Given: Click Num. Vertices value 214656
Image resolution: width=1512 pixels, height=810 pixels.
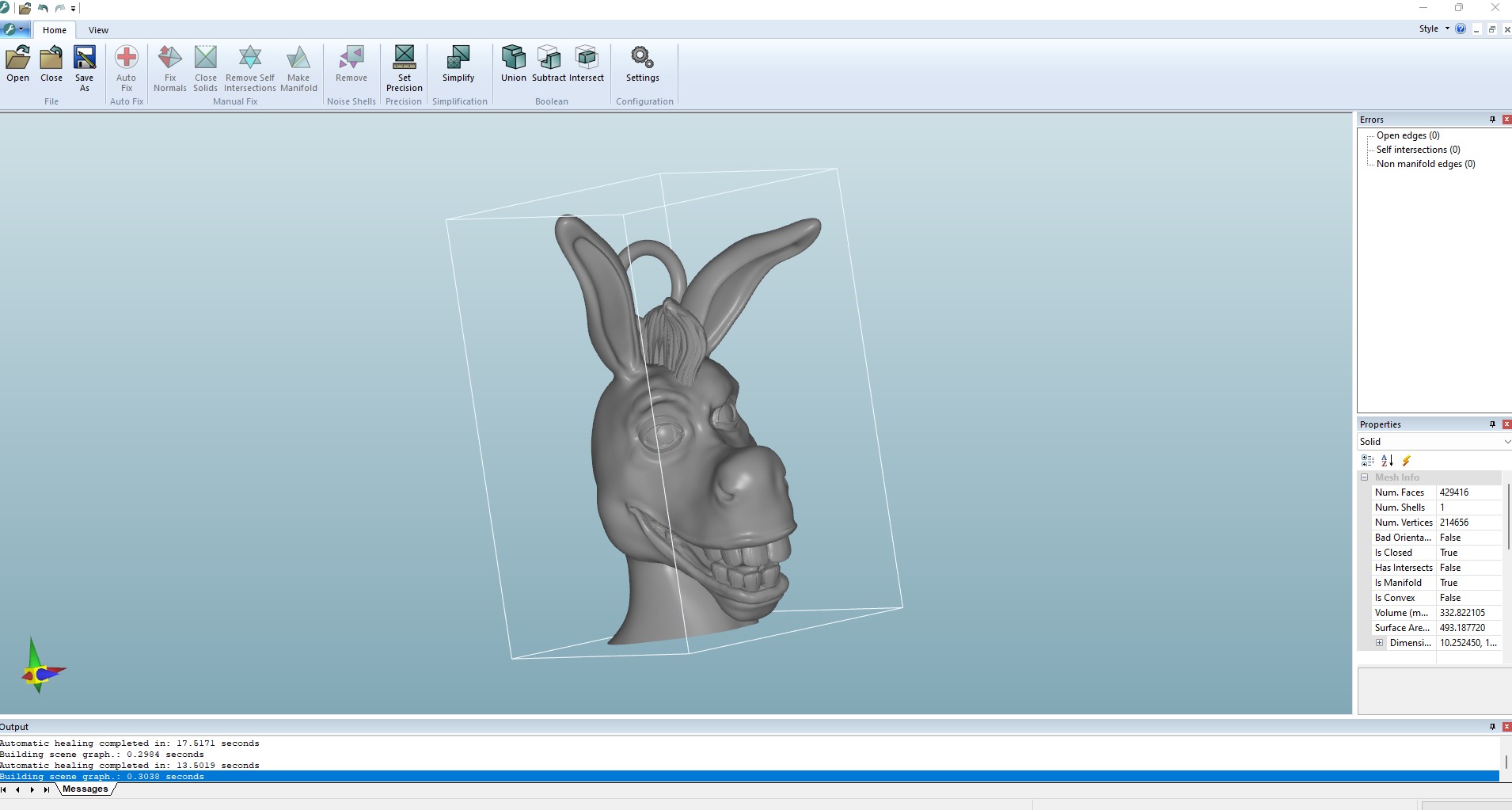Looking at the screenshot, I should click(x=1454, y=523).
